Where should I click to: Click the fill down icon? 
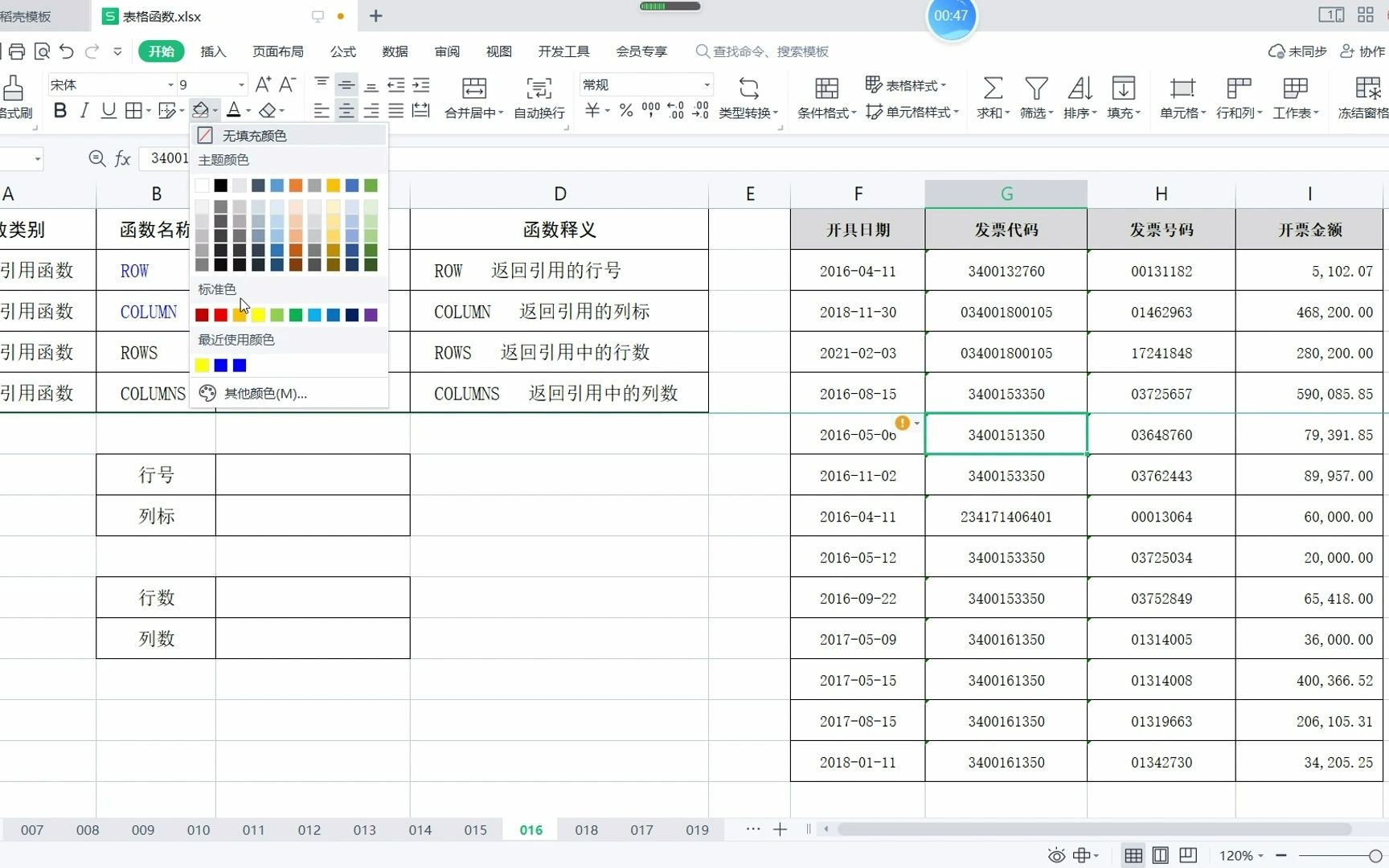click(x=1123, y=88)
